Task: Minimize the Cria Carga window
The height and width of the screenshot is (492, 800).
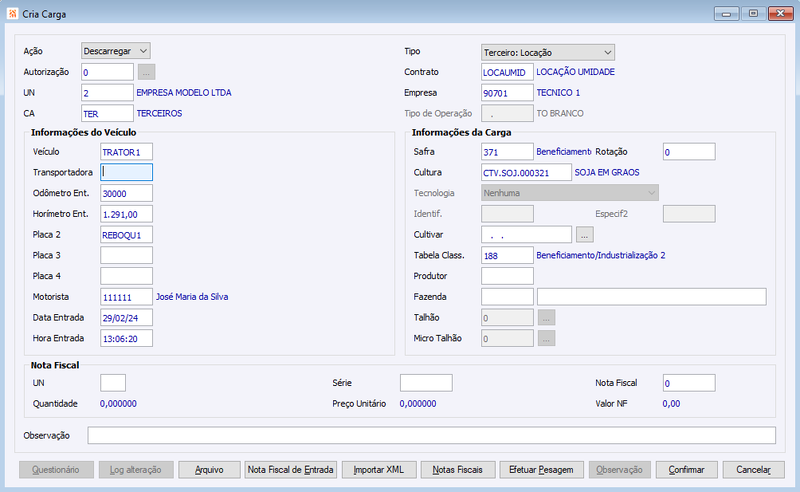Action: 727,13
